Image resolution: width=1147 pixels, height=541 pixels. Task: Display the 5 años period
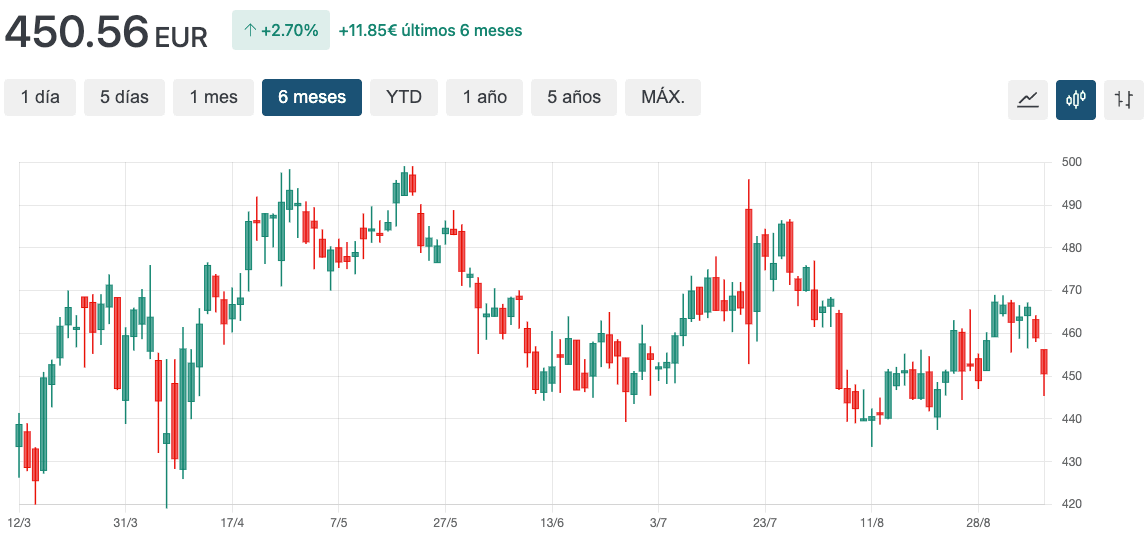coord(574,97)
